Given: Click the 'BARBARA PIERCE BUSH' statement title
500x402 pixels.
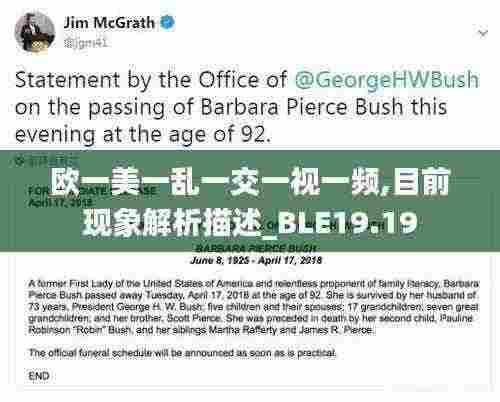Looking at the screenshot, I should pyautogui.click(x=256, y=248).
